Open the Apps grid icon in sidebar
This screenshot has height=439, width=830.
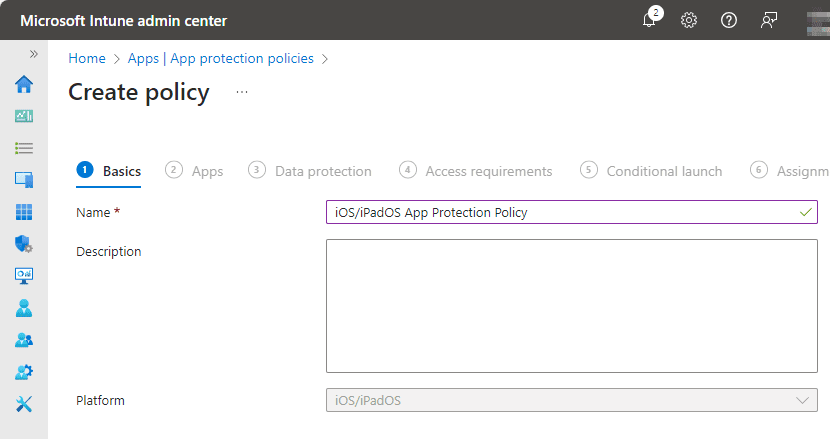pos(24,212)
